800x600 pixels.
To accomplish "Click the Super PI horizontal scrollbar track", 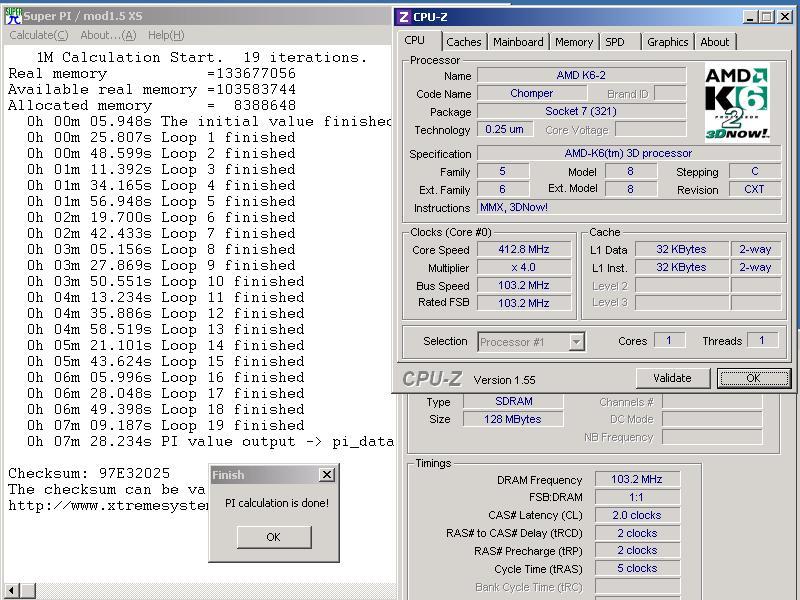I will pyautogui.click(x=214, y=590).
